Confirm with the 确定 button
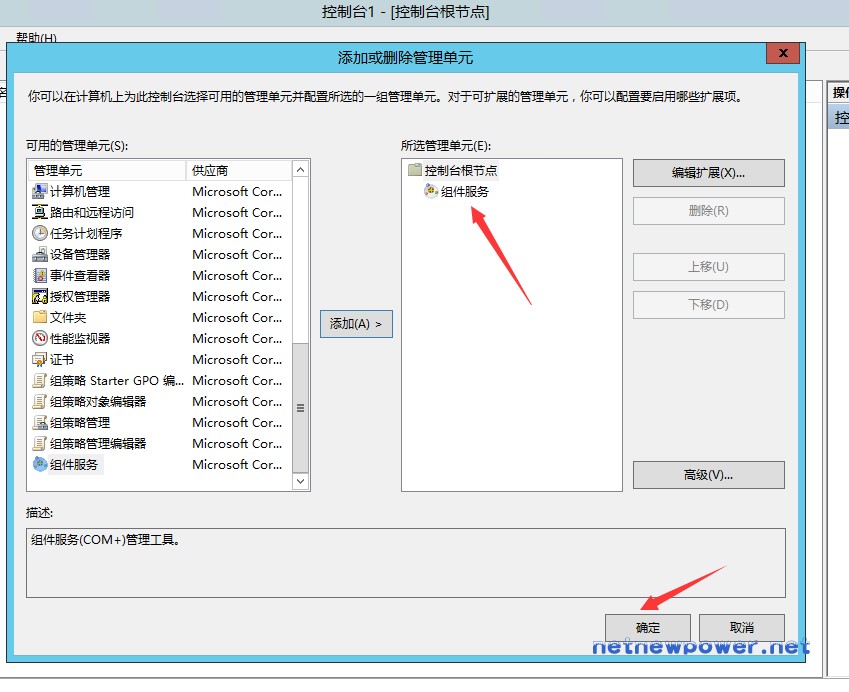Image resolution: width=849 pixels, height=692 pixels. (x=648, y=628)
